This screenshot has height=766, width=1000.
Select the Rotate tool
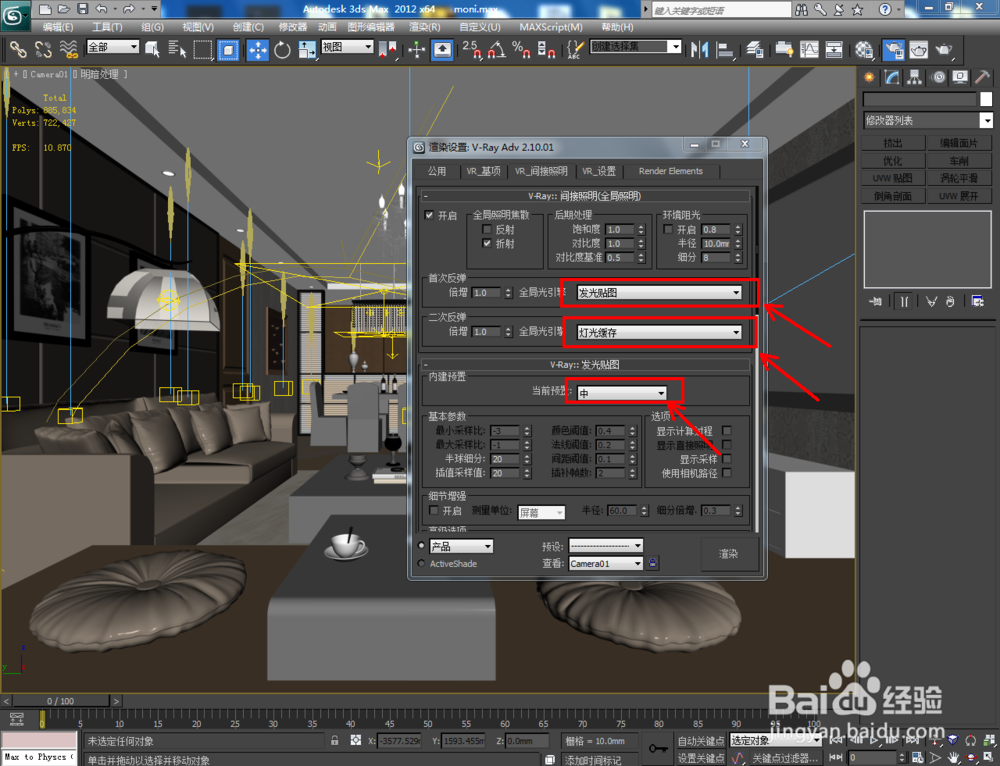282,50
